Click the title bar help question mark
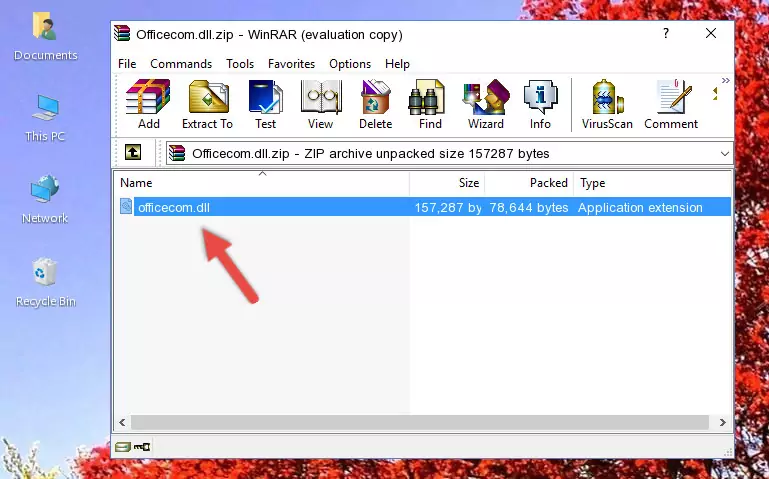The height and width of the screenshot is (479, 769). click(x=666, y=33)
